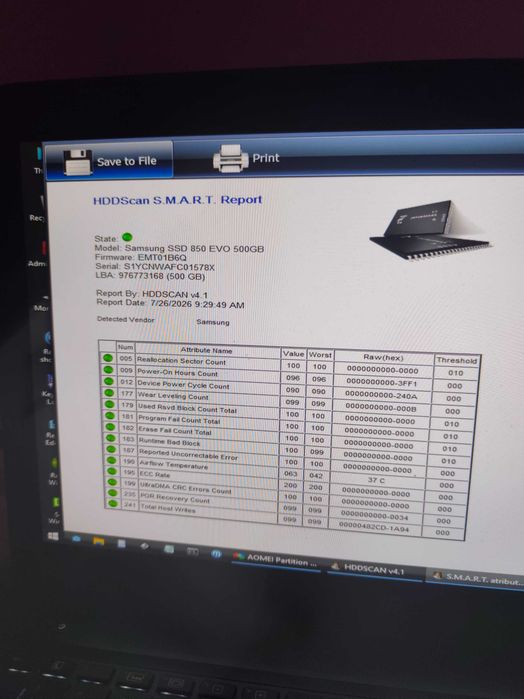
Task: Click the Power-On Hours Count attribute name
Action: (x=177, y=372)
